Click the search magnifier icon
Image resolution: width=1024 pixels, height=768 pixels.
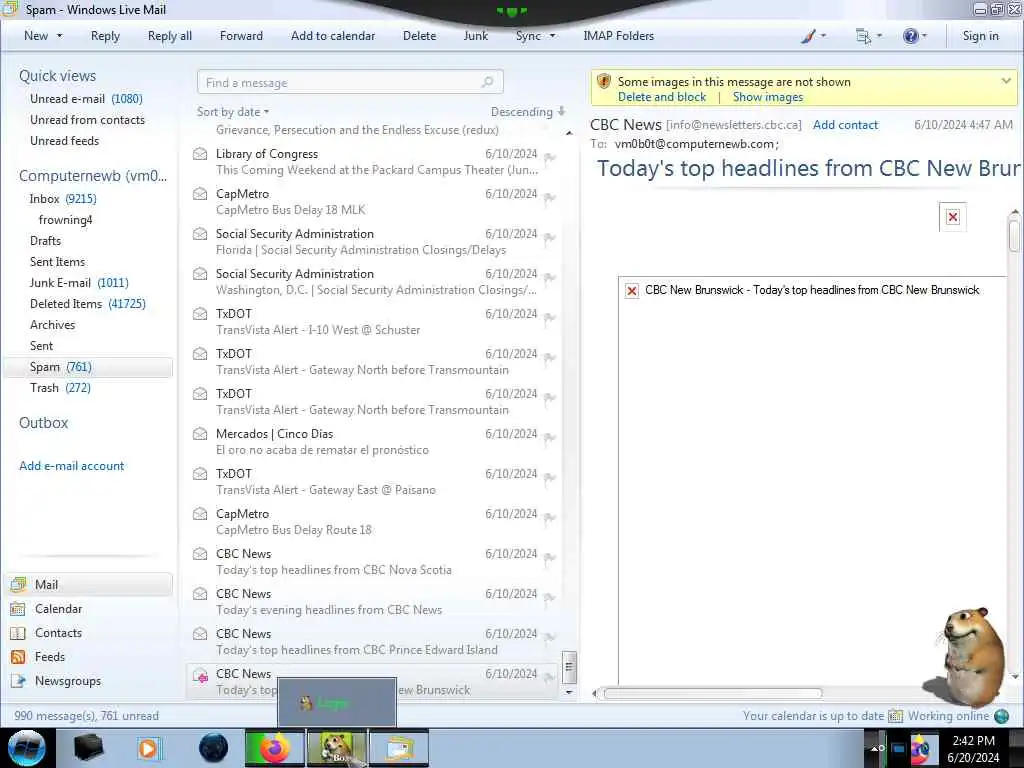click(487, 82)
